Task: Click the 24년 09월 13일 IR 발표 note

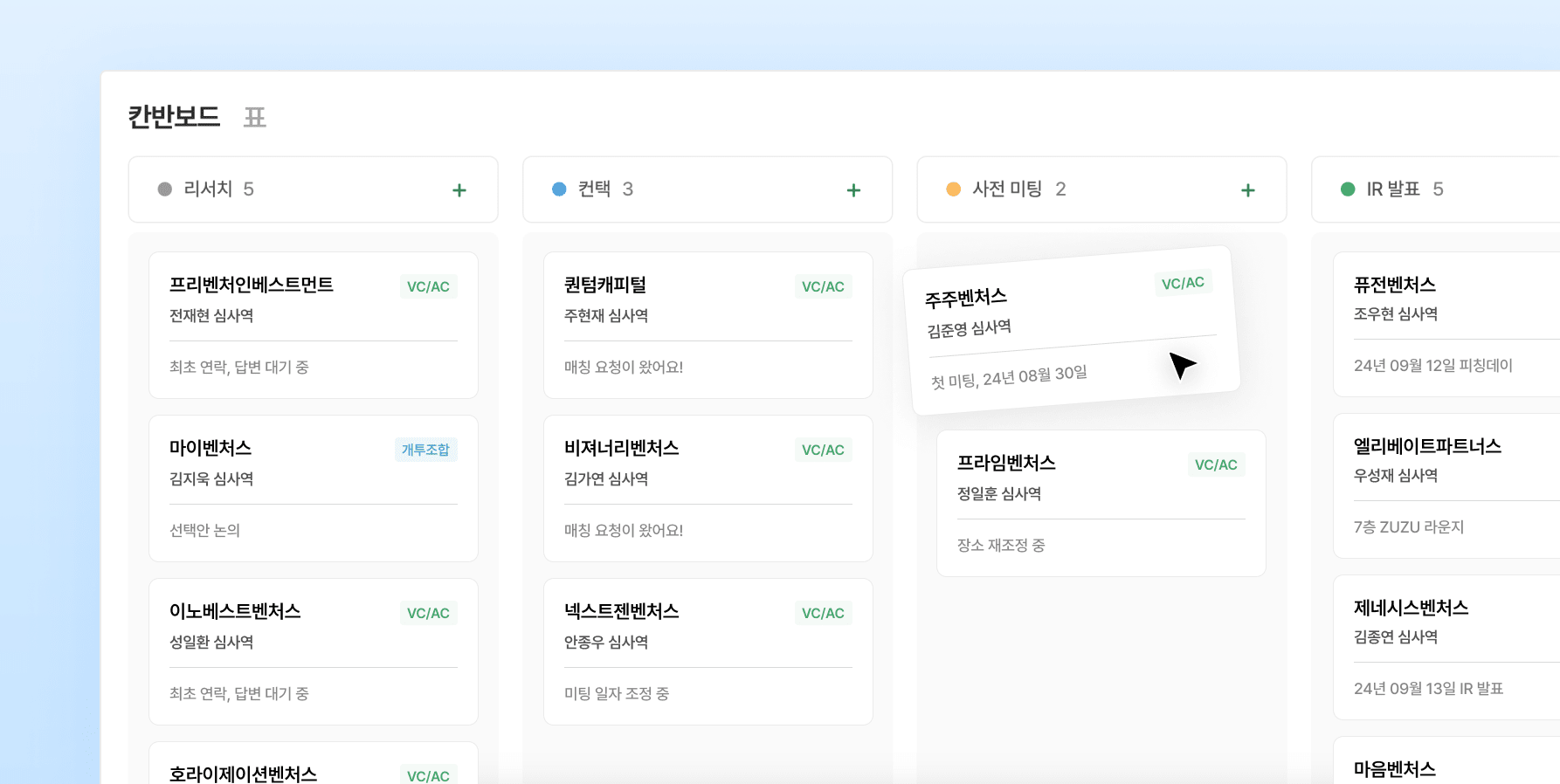Action: point(1429,689)
